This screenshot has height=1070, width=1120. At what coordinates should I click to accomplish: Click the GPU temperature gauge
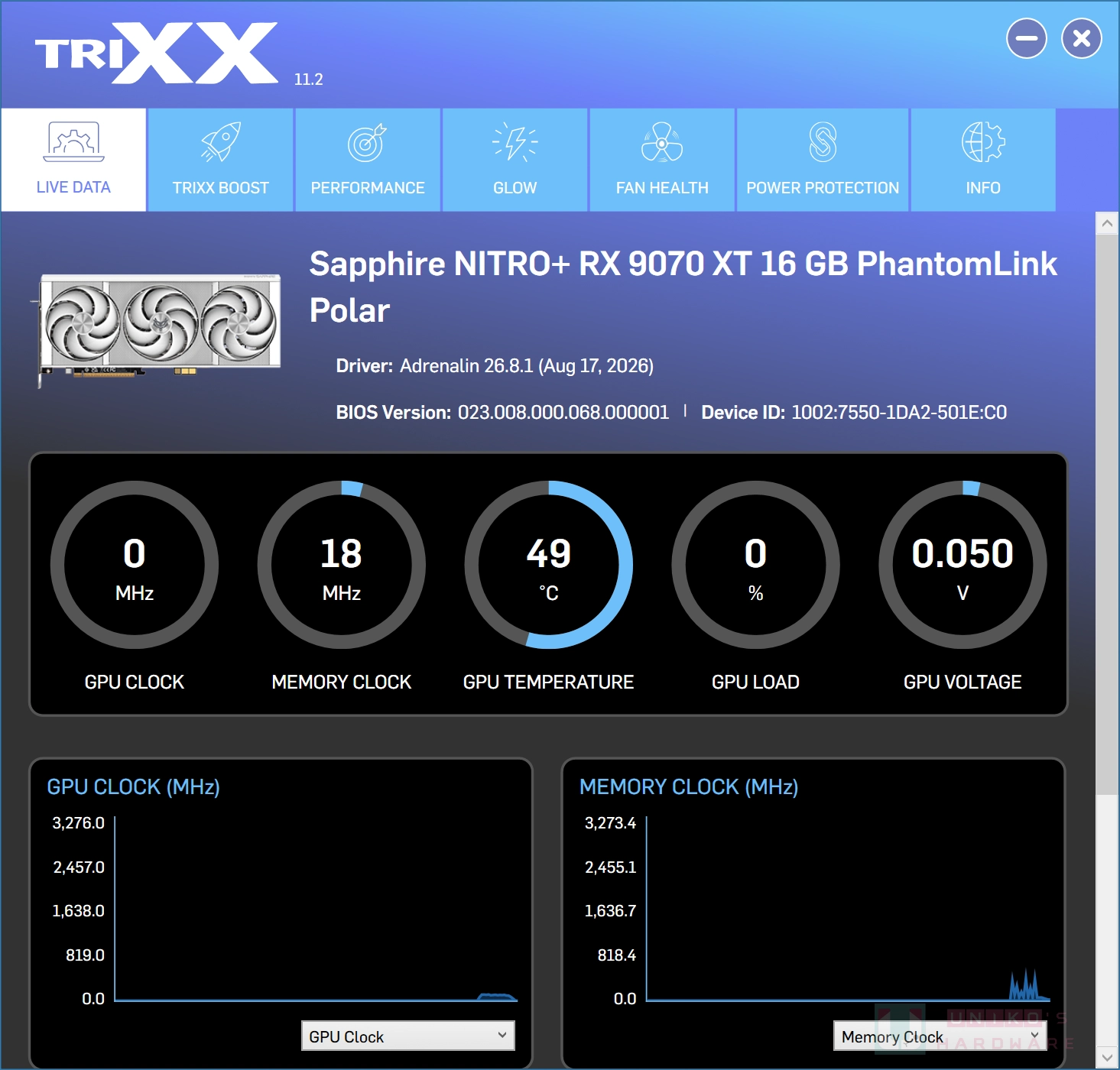[548, 565]
